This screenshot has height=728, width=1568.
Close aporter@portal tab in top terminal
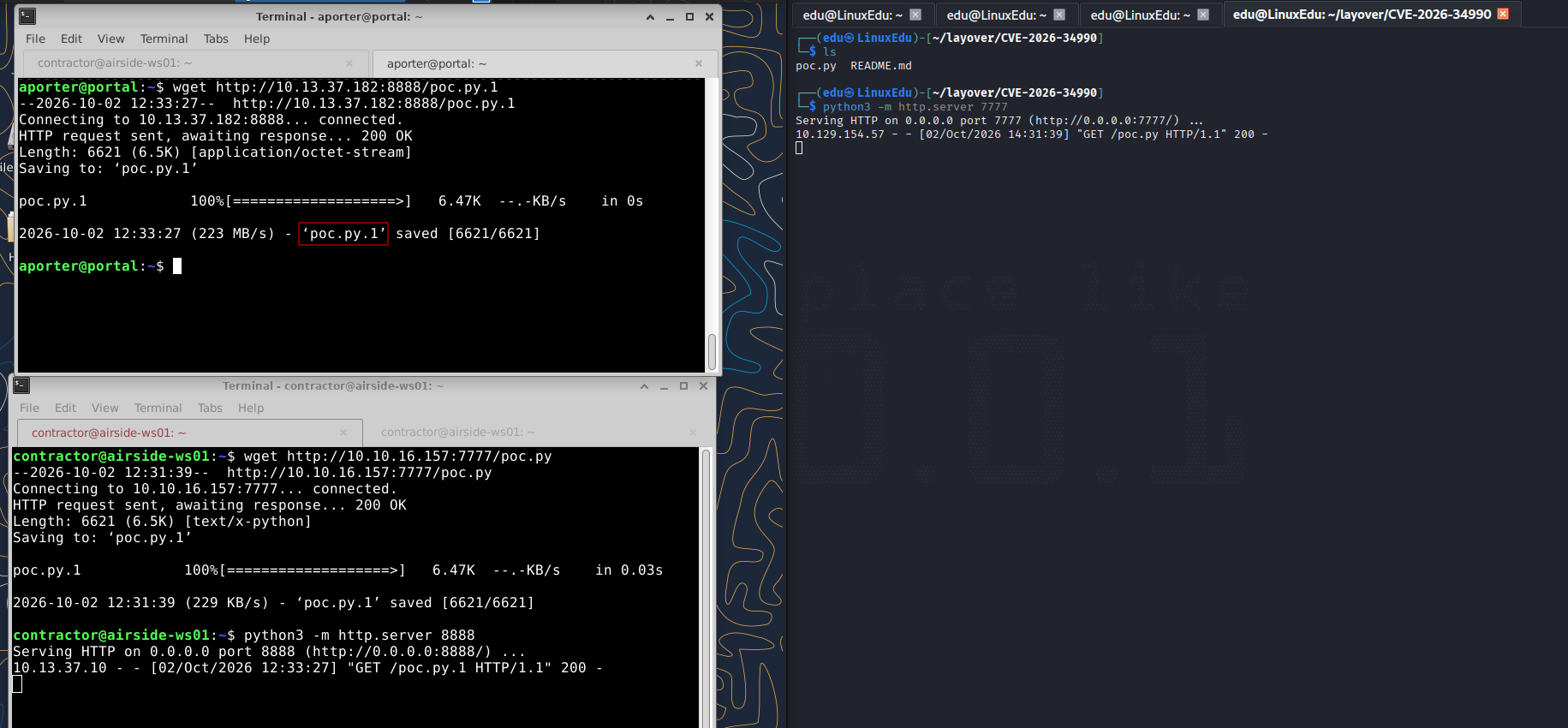click(699, 63)
